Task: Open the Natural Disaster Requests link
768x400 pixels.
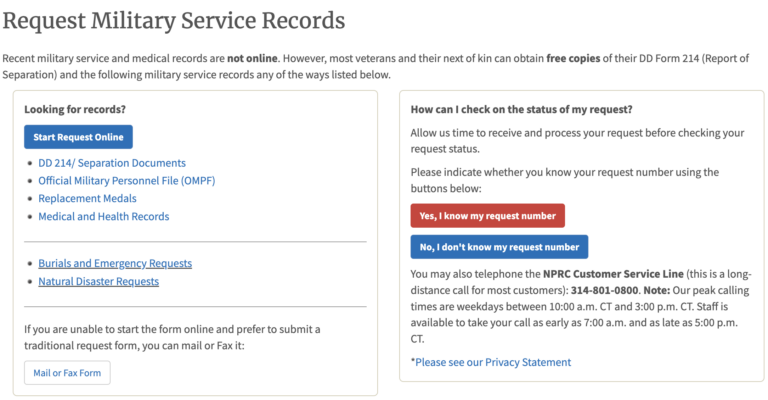Action: coord(98,282)
